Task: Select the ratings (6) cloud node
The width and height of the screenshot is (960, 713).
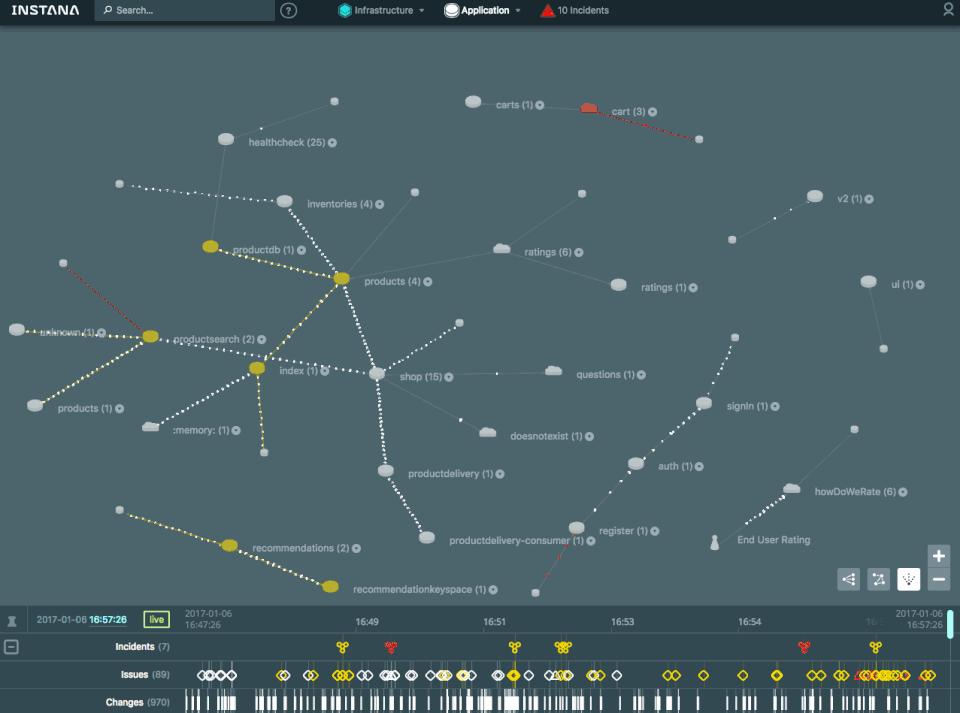Action: [501, 248]
